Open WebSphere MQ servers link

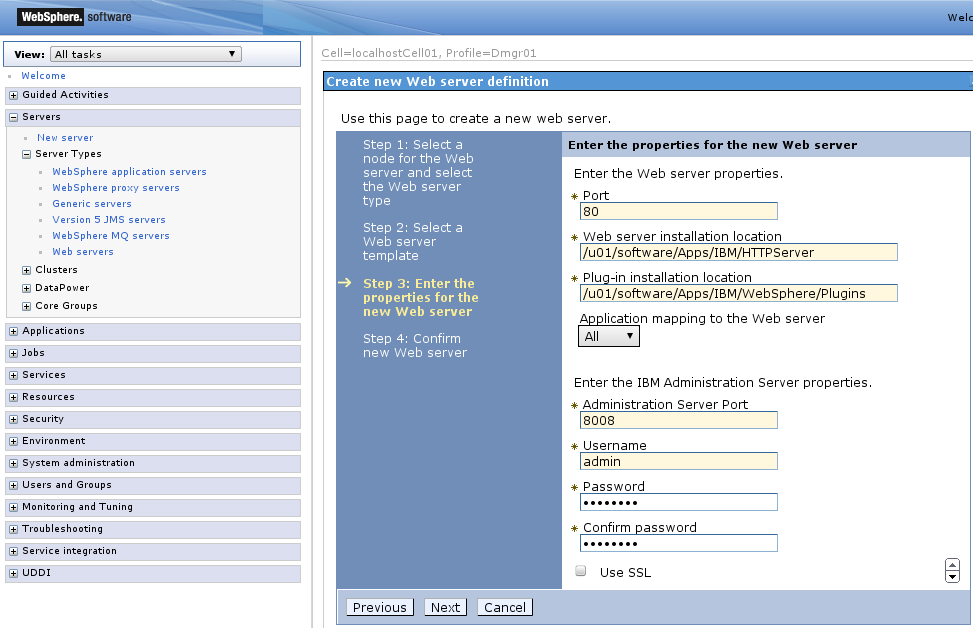point(110,236)
